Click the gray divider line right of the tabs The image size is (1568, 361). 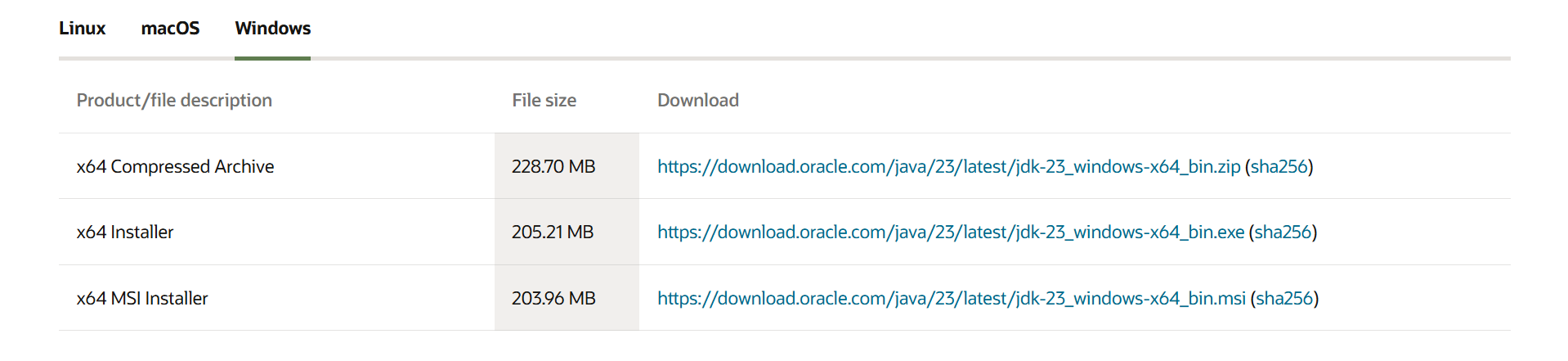[x=899, y=58]
